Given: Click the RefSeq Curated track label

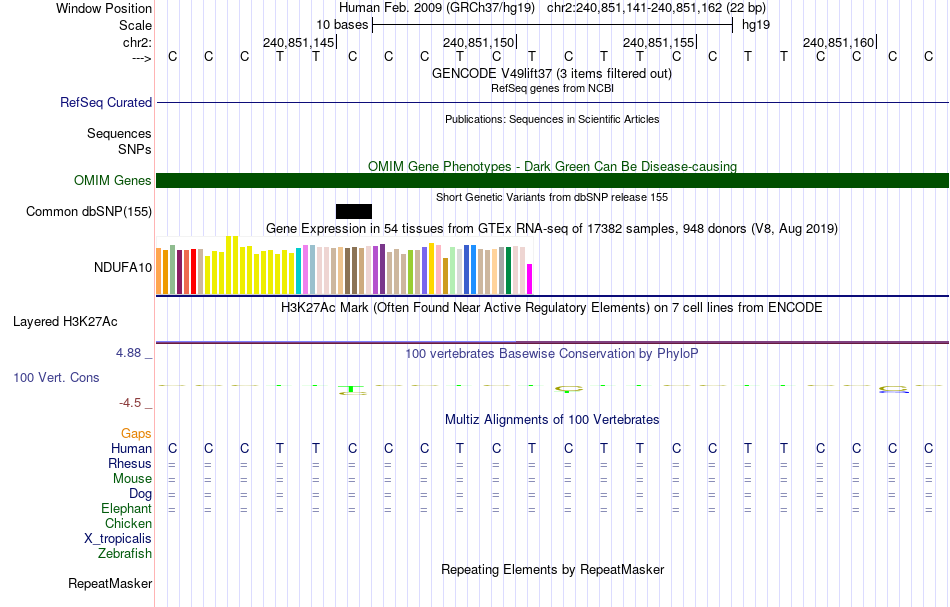Looking at the screenshot, I should pyautogui.click(x=105, y=102).
